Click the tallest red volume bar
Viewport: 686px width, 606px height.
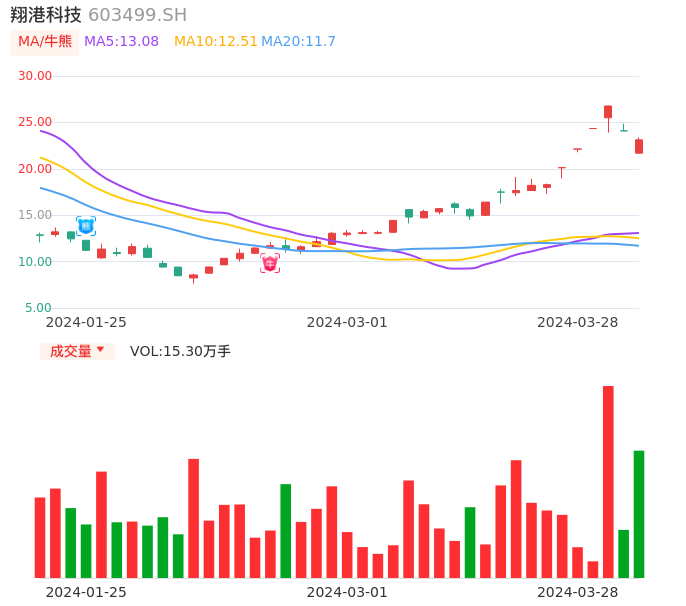pyautogui.click(x=608, y=482)
